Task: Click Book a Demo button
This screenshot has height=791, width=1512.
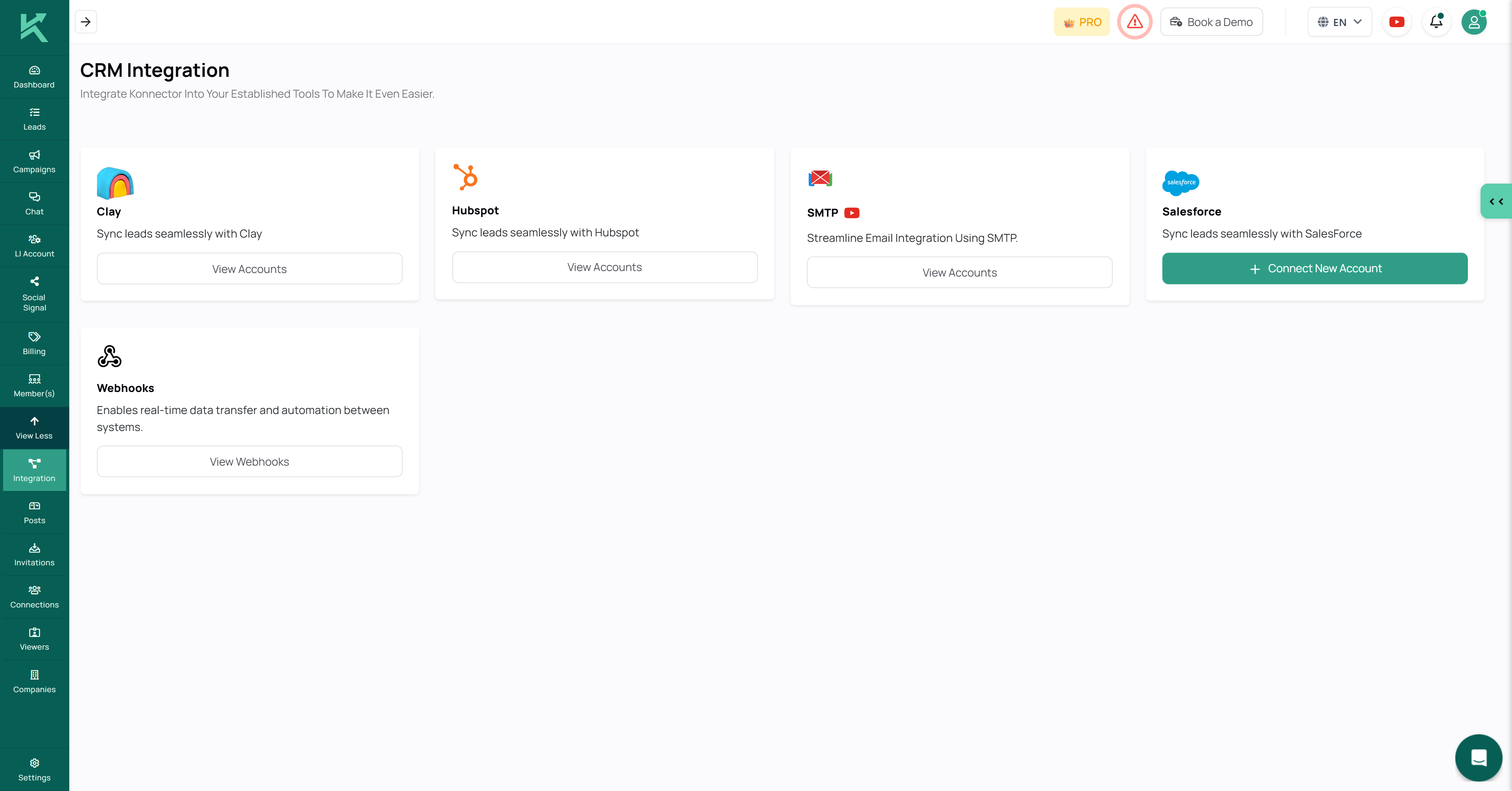Action: 1211,22
